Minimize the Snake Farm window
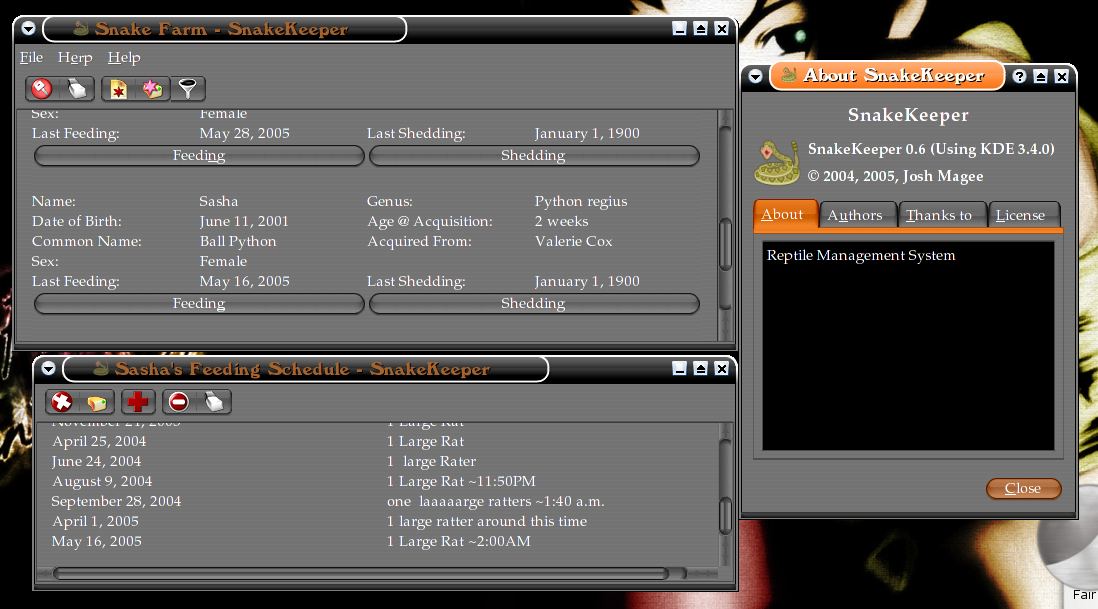Viewport: 1098px width, 609px height. 679,29
